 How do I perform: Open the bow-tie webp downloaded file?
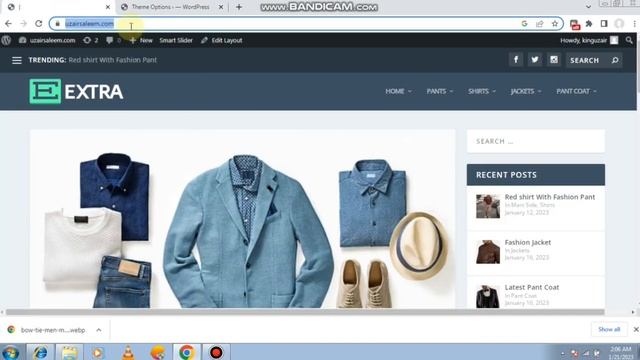(x=53, y=330)
